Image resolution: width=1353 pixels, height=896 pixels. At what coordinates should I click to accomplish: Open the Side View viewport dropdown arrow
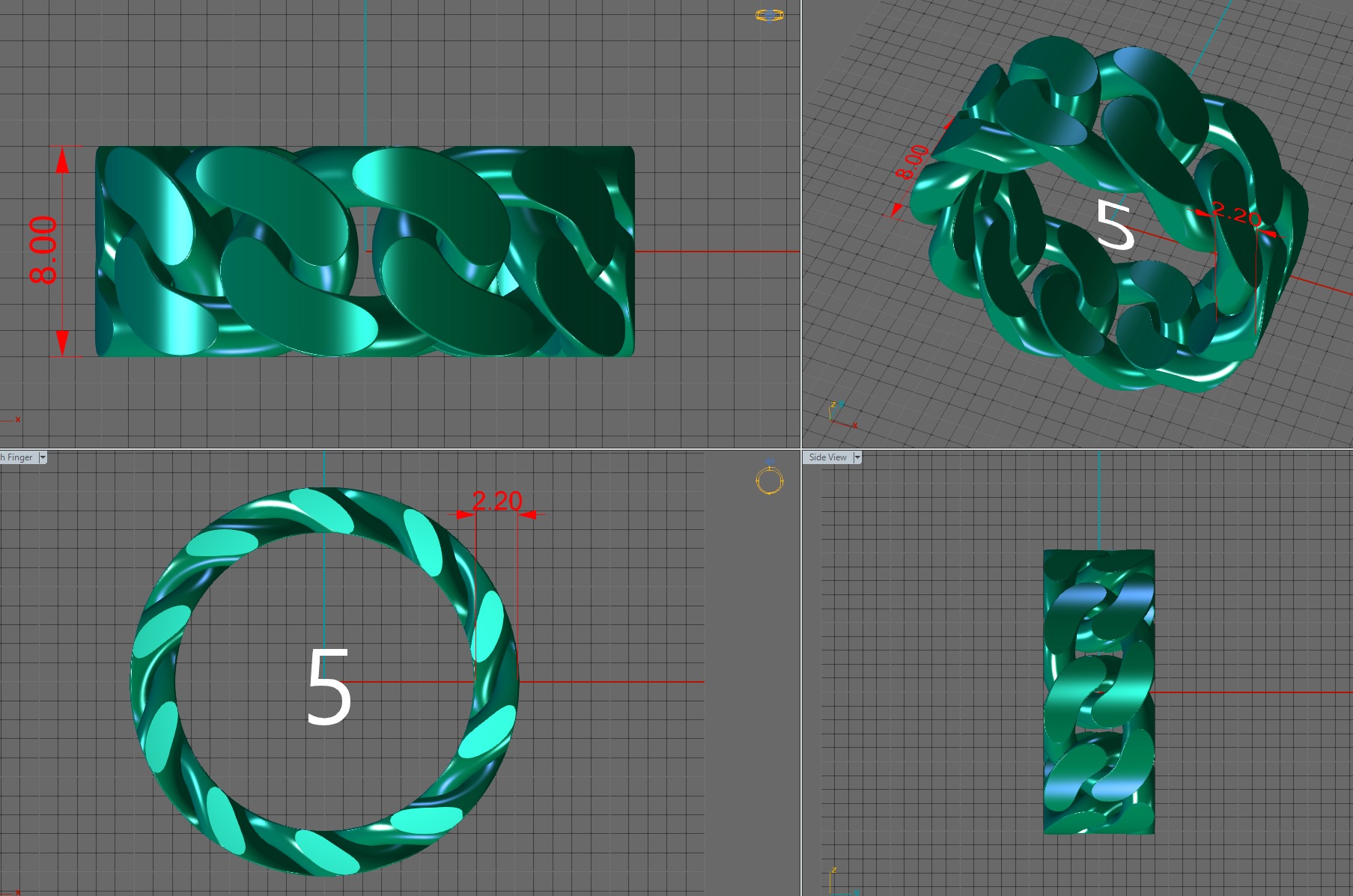(857, 457)
